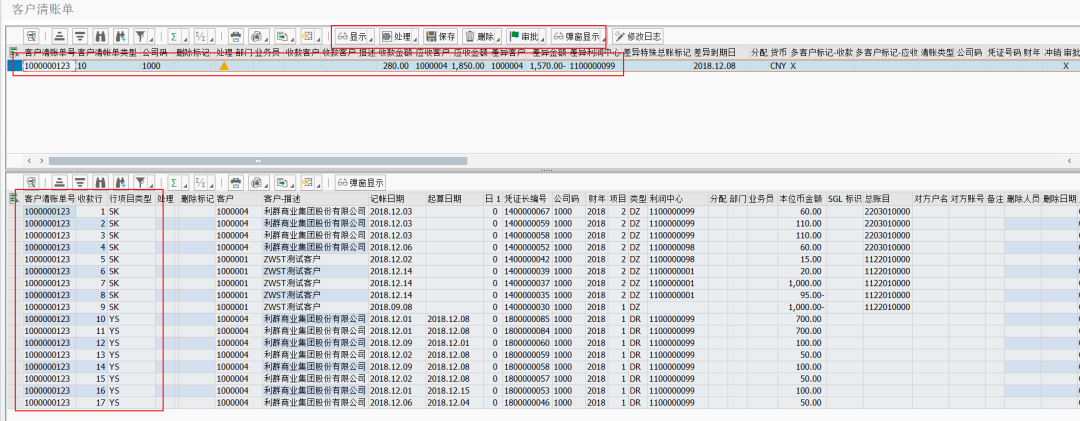This screenshot has width=1080, height=421.
Task: Select YS type cell in line 10
Action: (130, 319)
